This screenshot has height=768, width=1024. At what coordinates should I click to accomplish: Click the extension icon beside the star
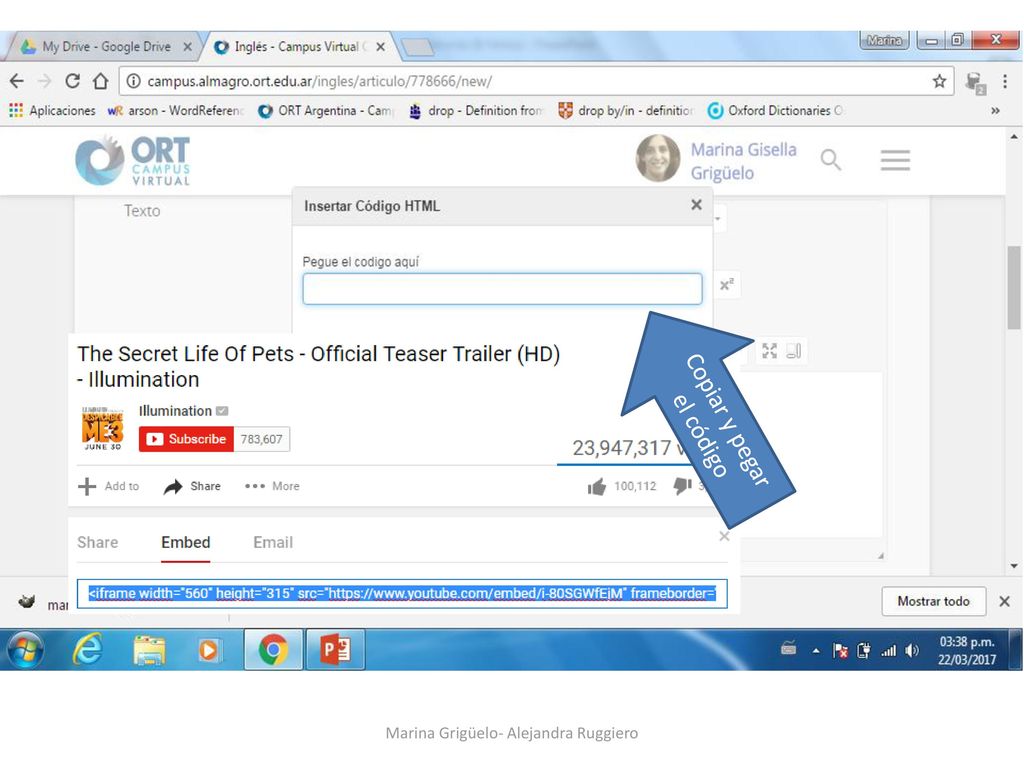click(x=975, y=82)
